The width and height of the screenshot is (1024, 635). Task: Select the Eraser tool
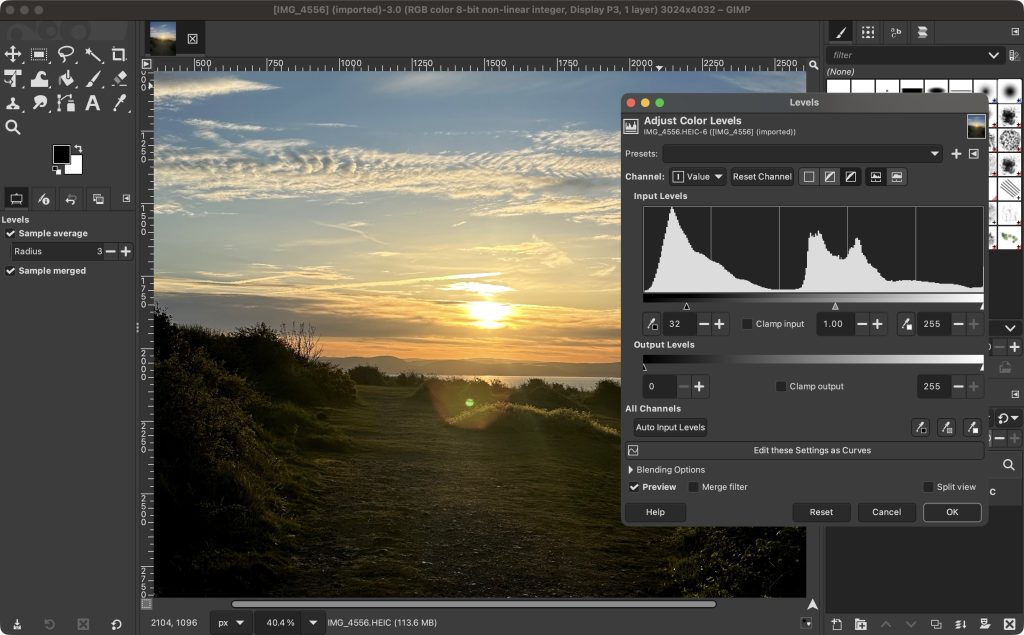[119, 79]
